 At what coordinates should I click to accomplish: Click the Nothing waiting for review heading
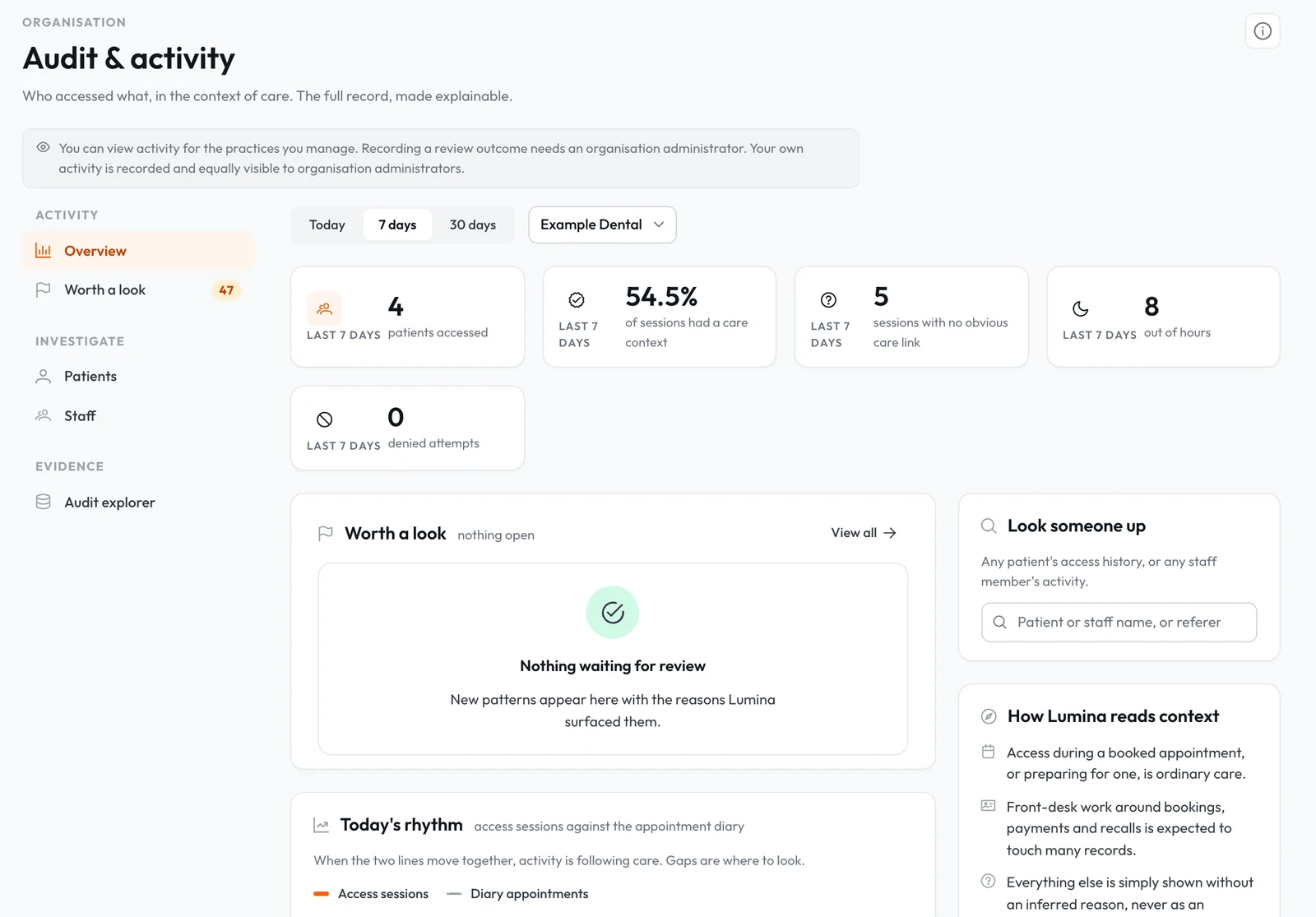coord(613,666)
